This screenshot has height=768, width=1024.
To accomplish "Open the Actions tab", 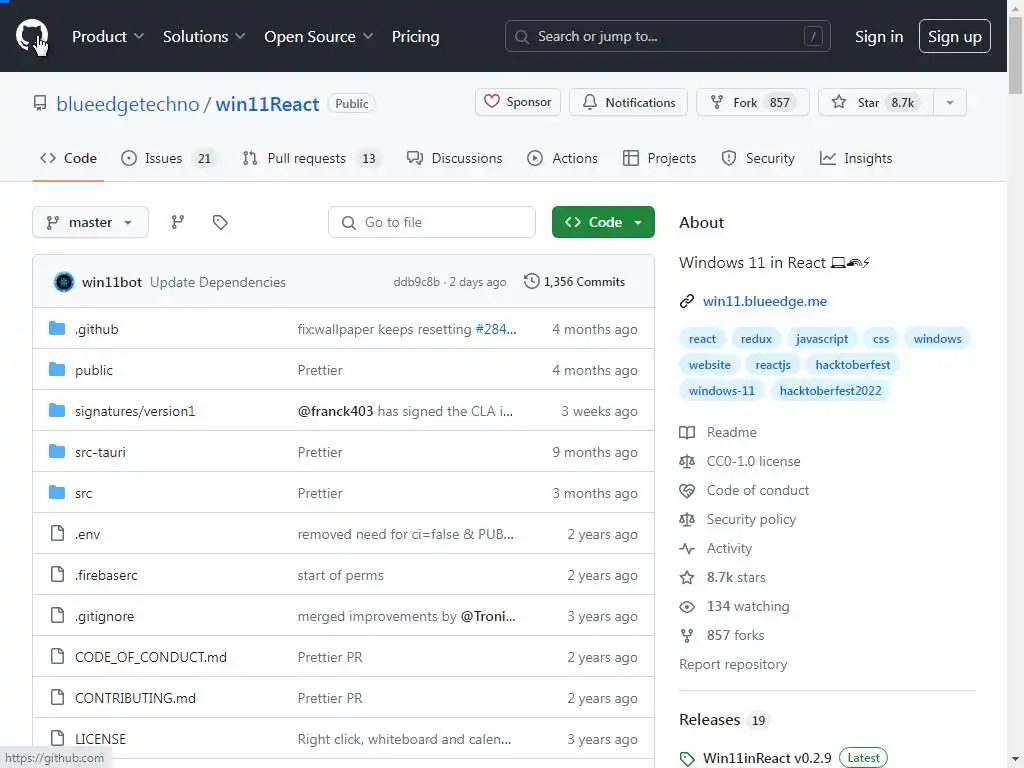I will (562, 158).
